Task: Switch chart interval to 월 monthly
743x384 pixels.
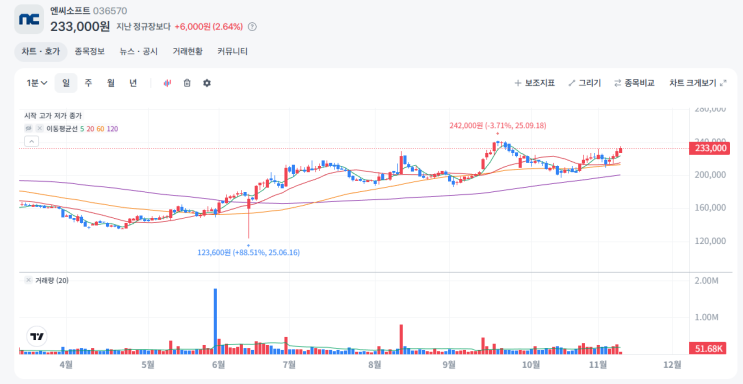Action: tap(110, 83)
